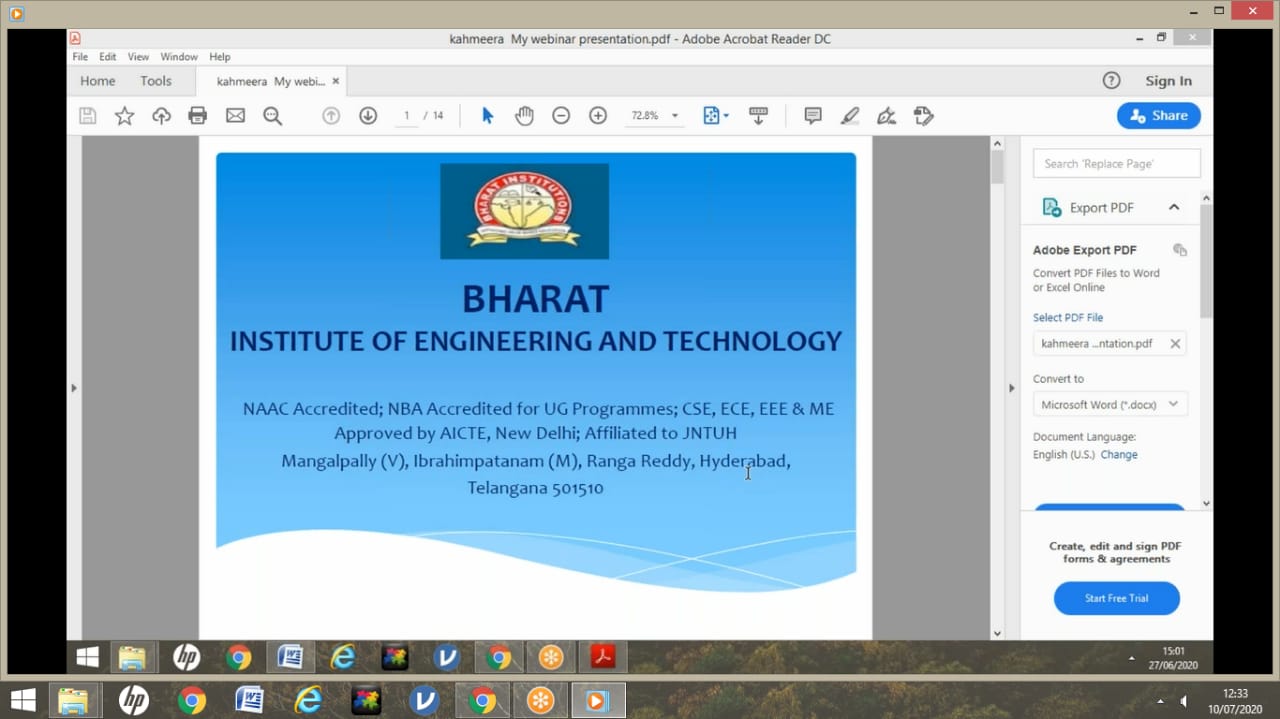1280x719 pixels.
Task: Click the Change language link
Action: (x=1119, y=454)
